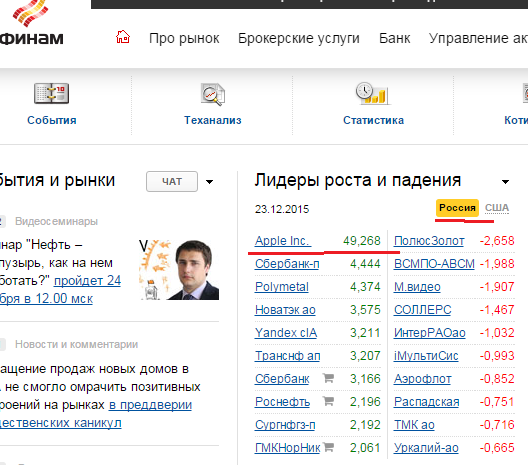The image size is (528, 465).
Task: Open the Статистика clock and bars icon
Action: coord(373,93)
